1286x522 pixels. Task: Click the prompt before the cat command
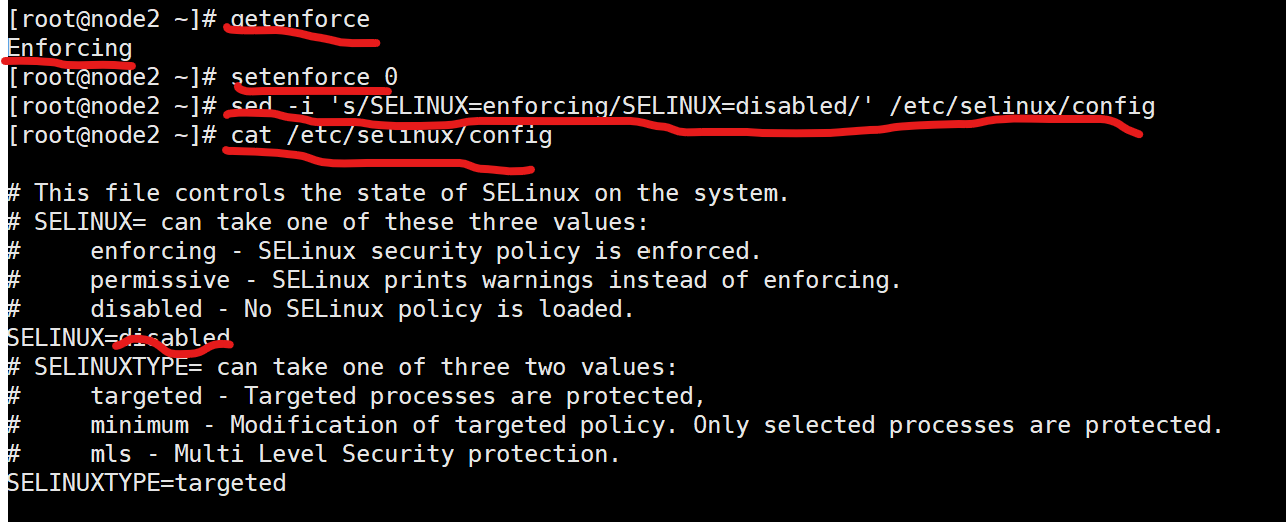point(111,135)
